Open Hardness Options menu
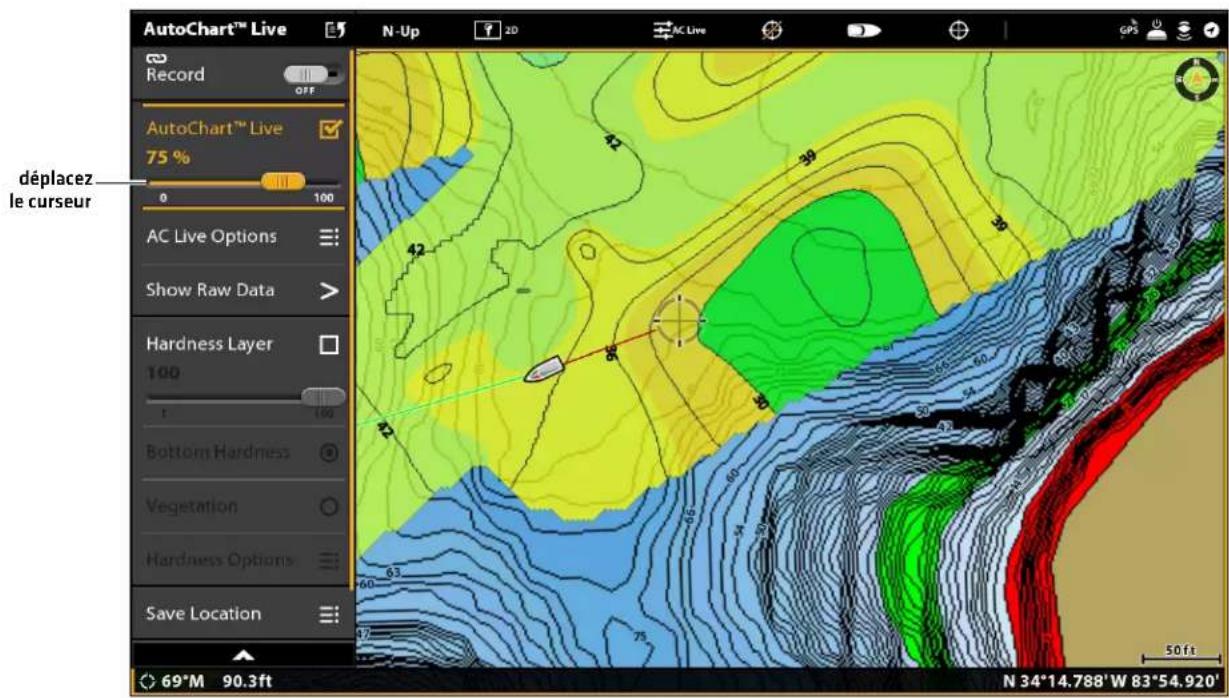This screenshot has width=1229, height=698. click(243, 560)
